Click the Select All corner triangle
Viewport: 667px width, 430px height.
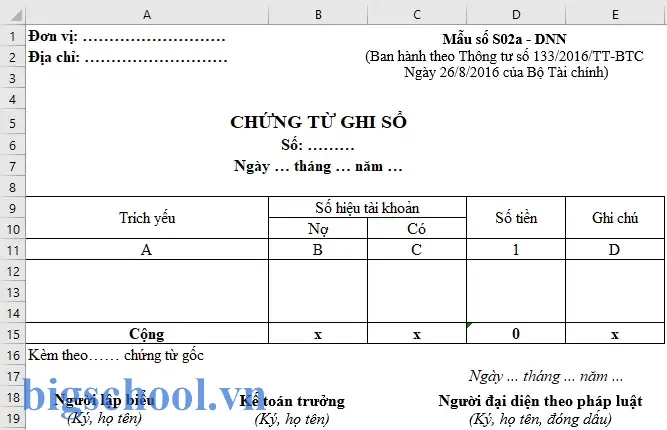click(16, 16)
